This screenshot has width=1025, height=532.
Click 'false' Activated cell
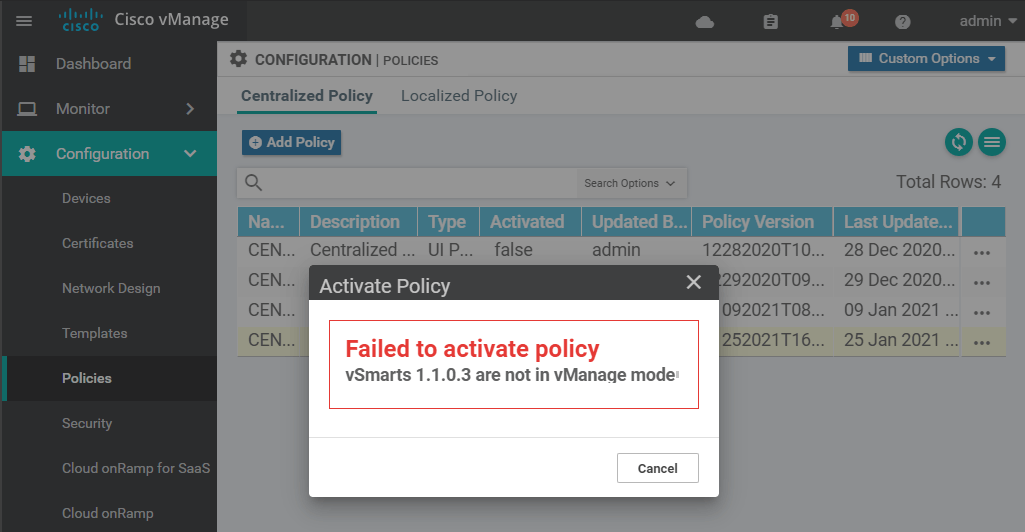513,250
